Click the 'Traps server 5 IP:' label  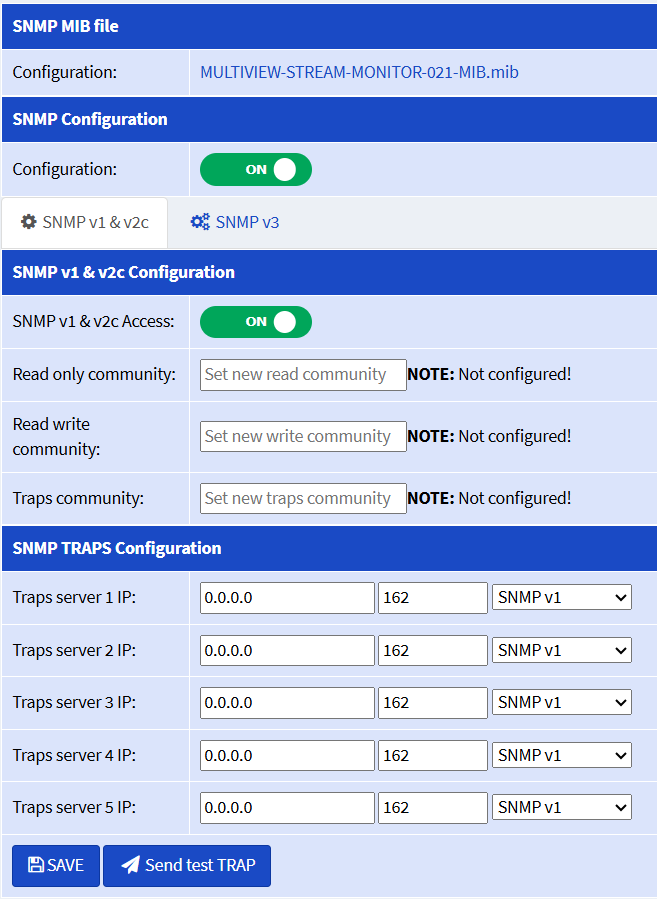75,807
